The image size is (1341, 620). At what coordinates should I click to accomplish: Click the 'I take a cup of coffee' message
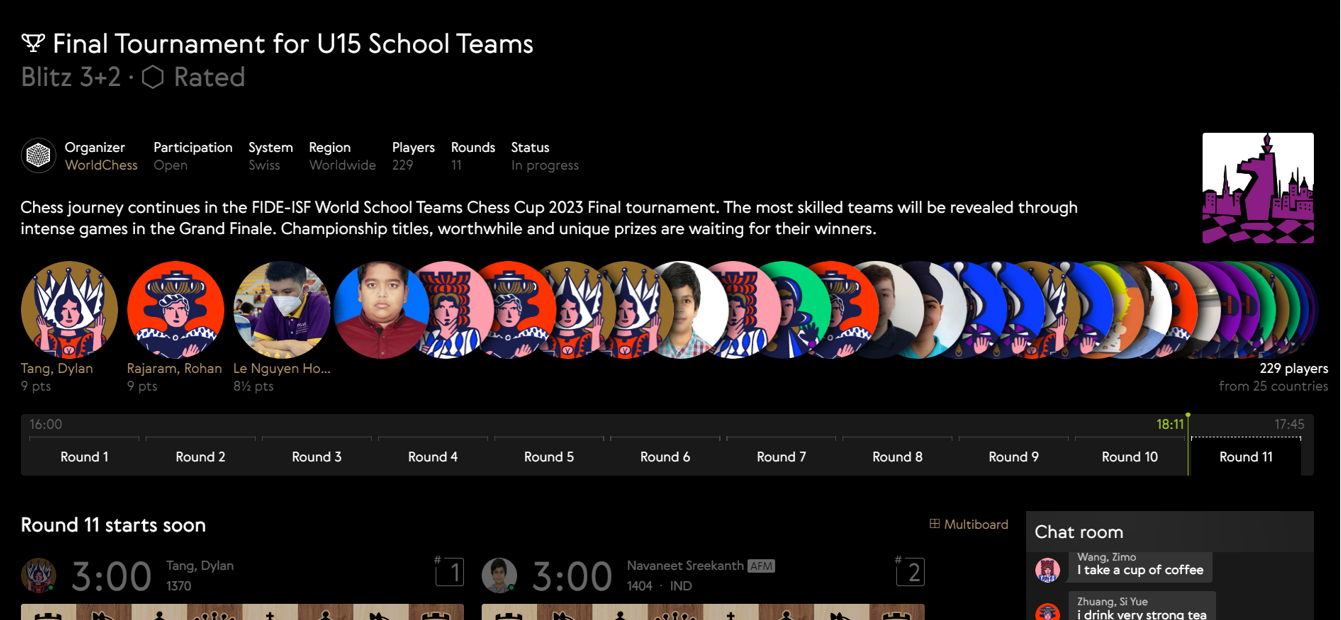click(1140, 570)
